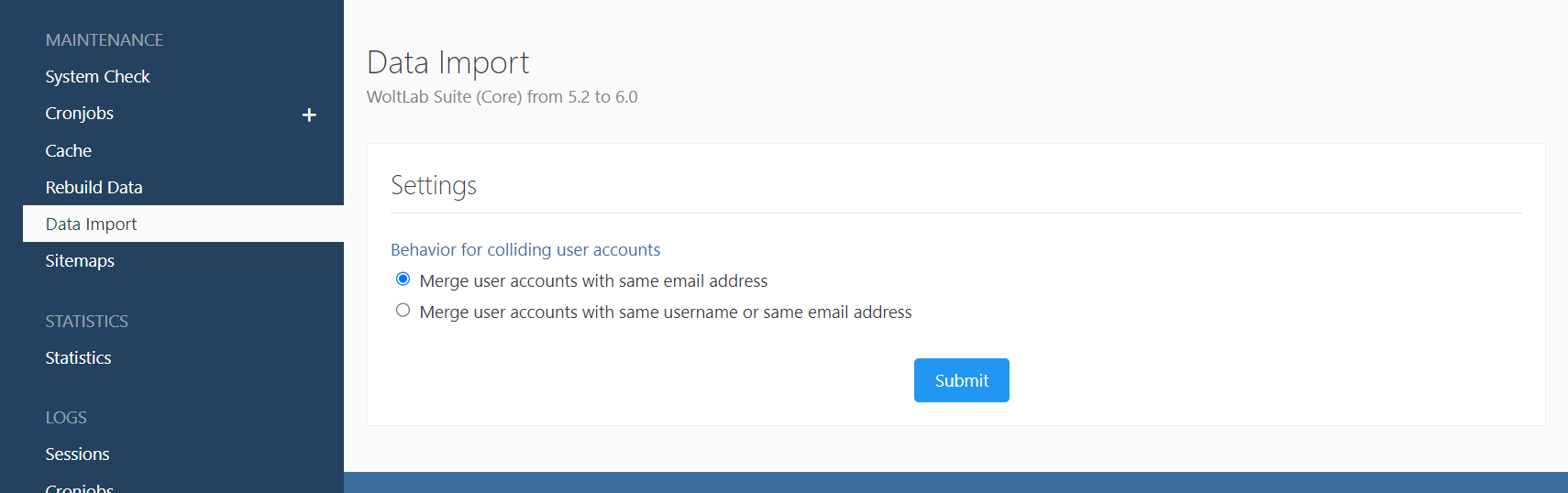The image size is (1568, 493).
Task: Go to the Cache page
Action: [69, 150]
